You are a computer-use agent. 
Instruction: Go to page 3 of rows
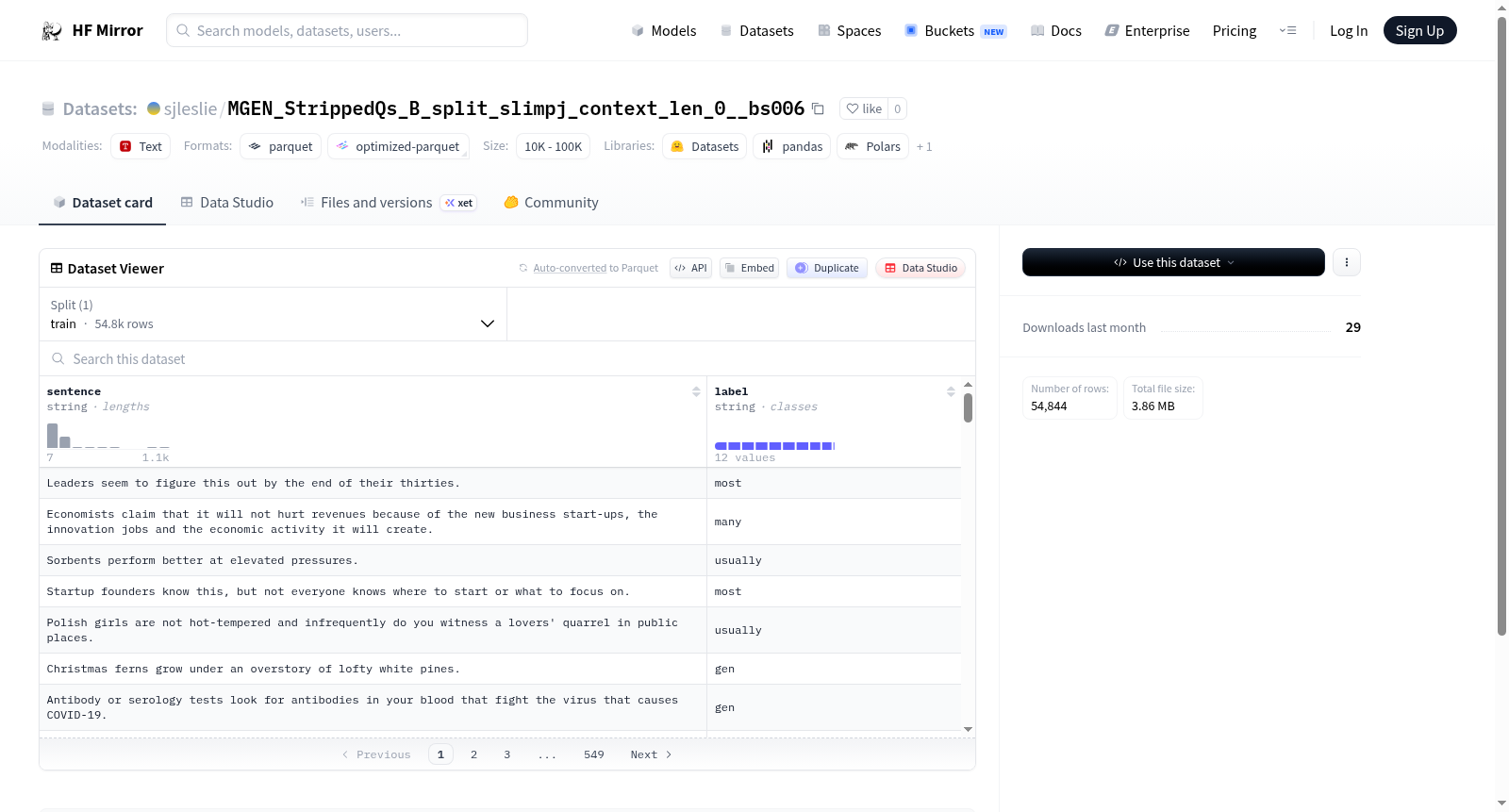507,754
